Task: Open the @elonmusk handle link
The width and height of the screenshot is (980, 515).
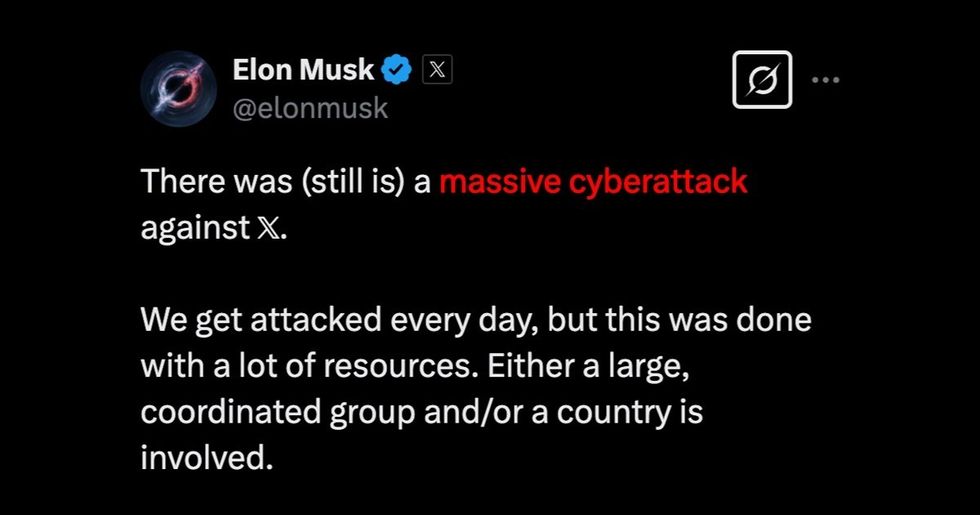Action: click(309, 107)
